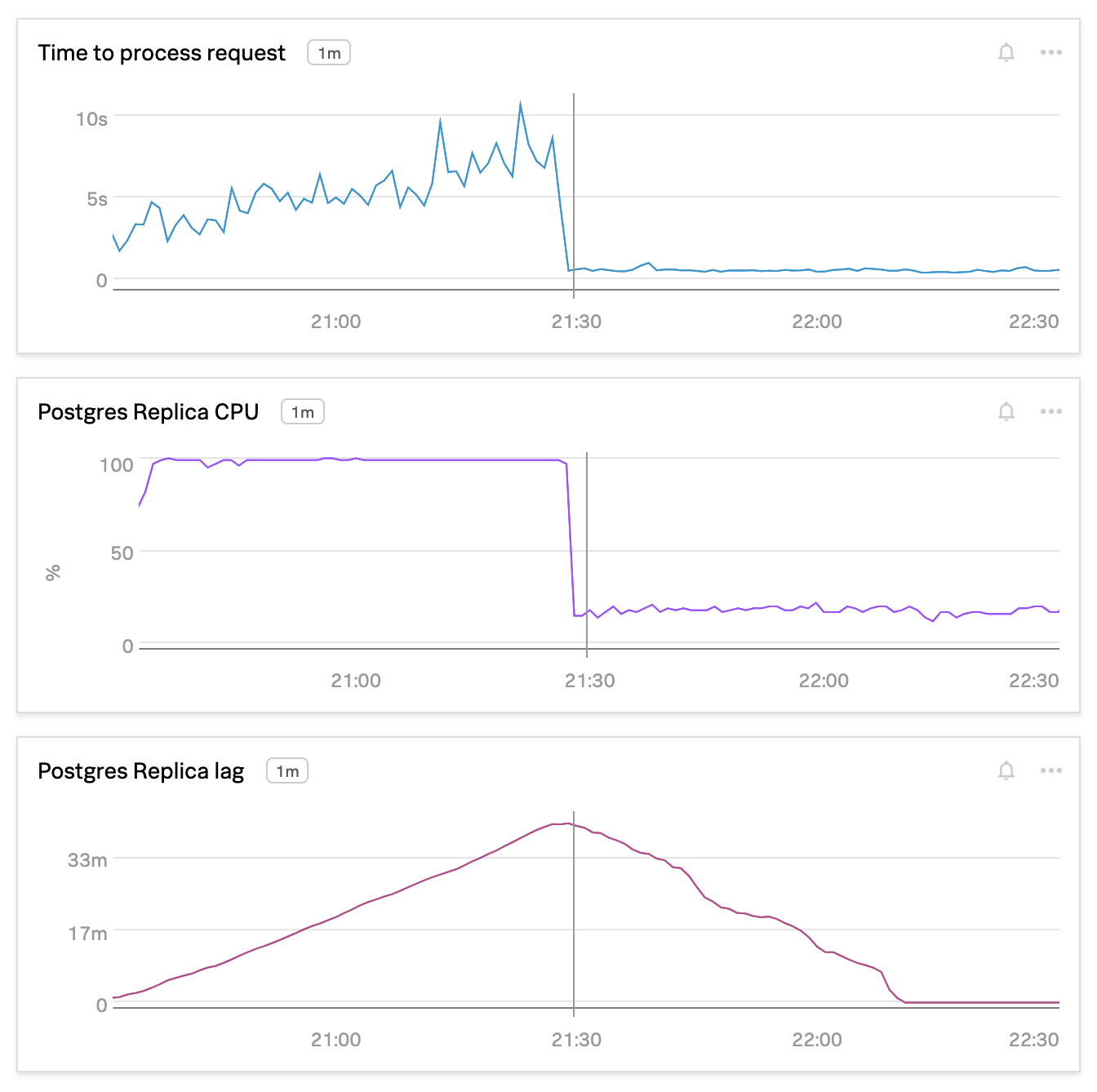Screen dimensions: 1097x1092
Task: Open the "1m" interval selector on CPU chart
Action: 303,412
